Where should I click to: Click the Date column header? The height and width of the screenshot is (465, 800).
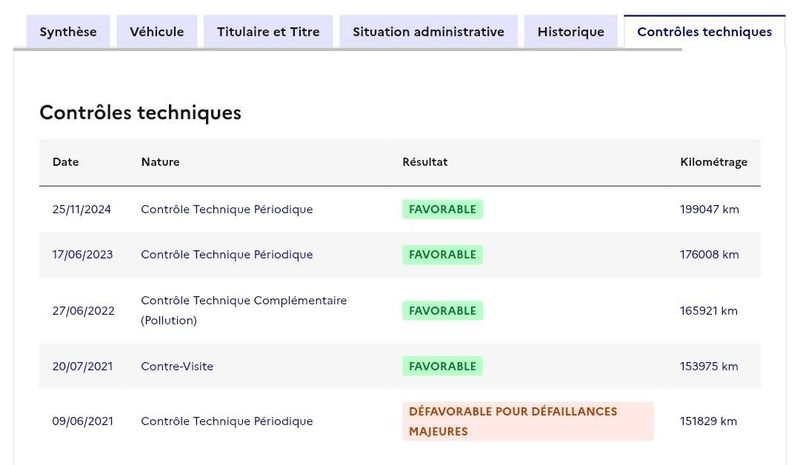pos(65,162)
